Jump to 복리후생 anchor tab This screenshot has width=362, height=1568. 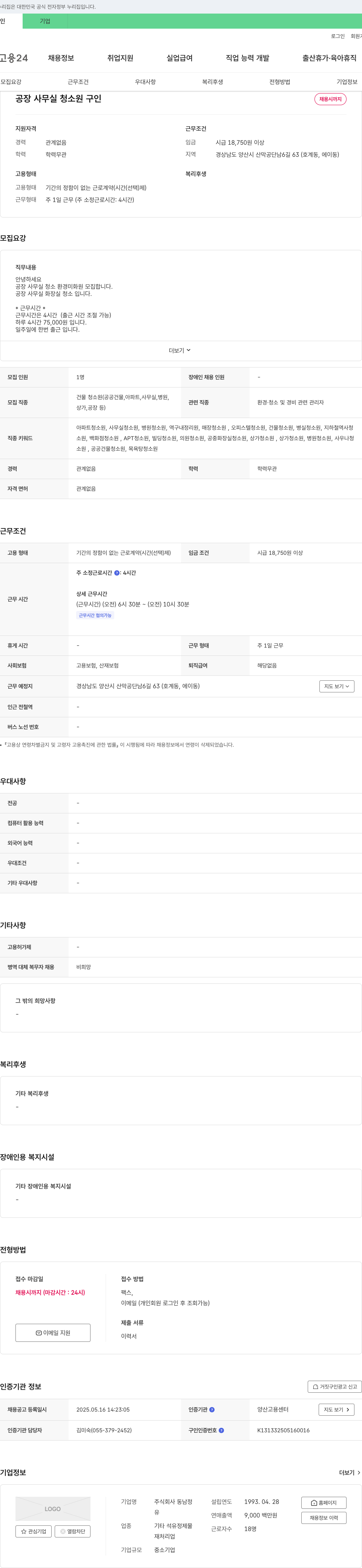click(x=213, y=82)
